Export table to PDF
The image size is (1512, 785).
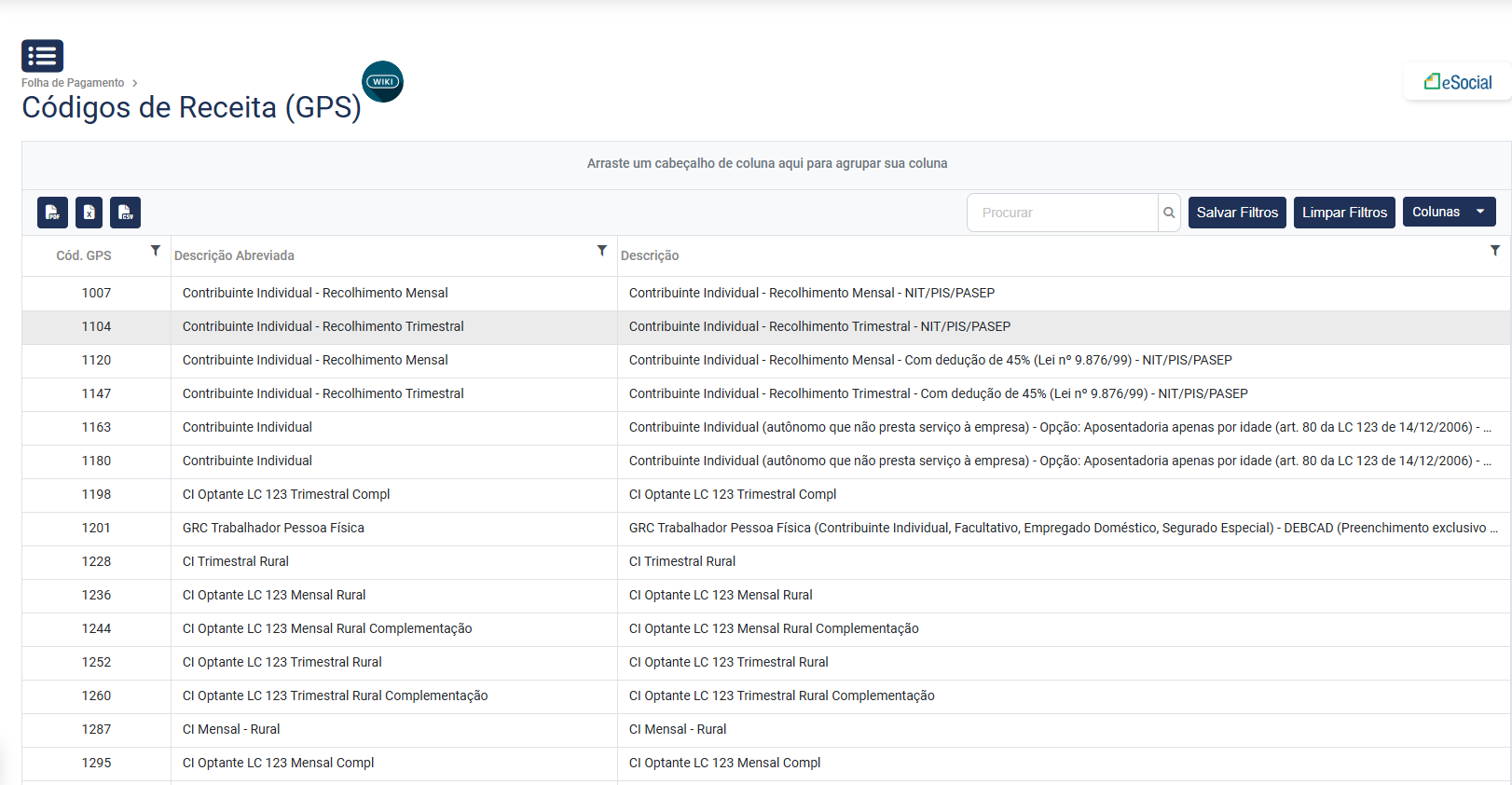coord(52,213)
